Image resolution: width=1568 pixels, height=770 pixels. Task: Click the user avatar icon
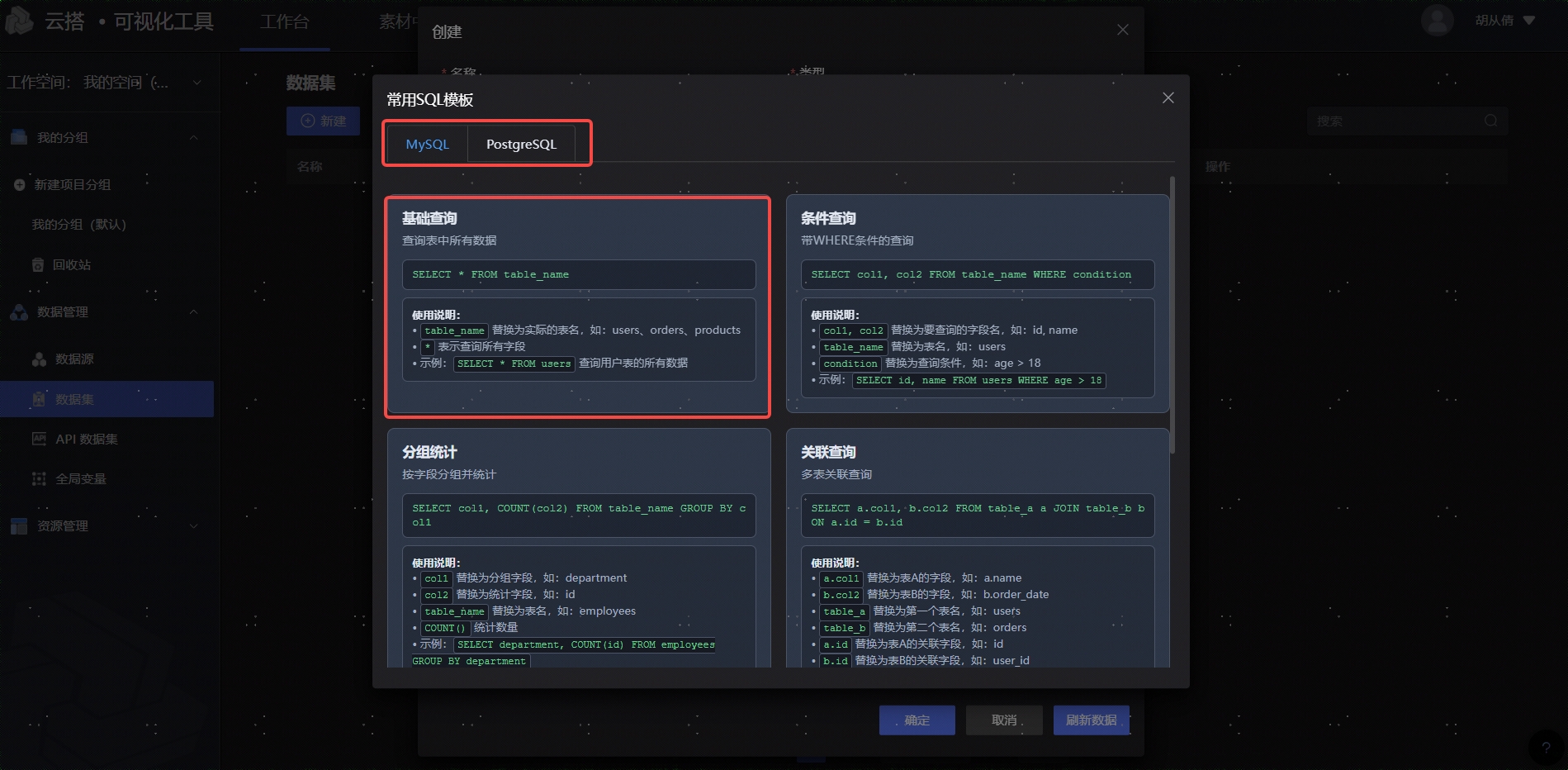point(1437,21)
